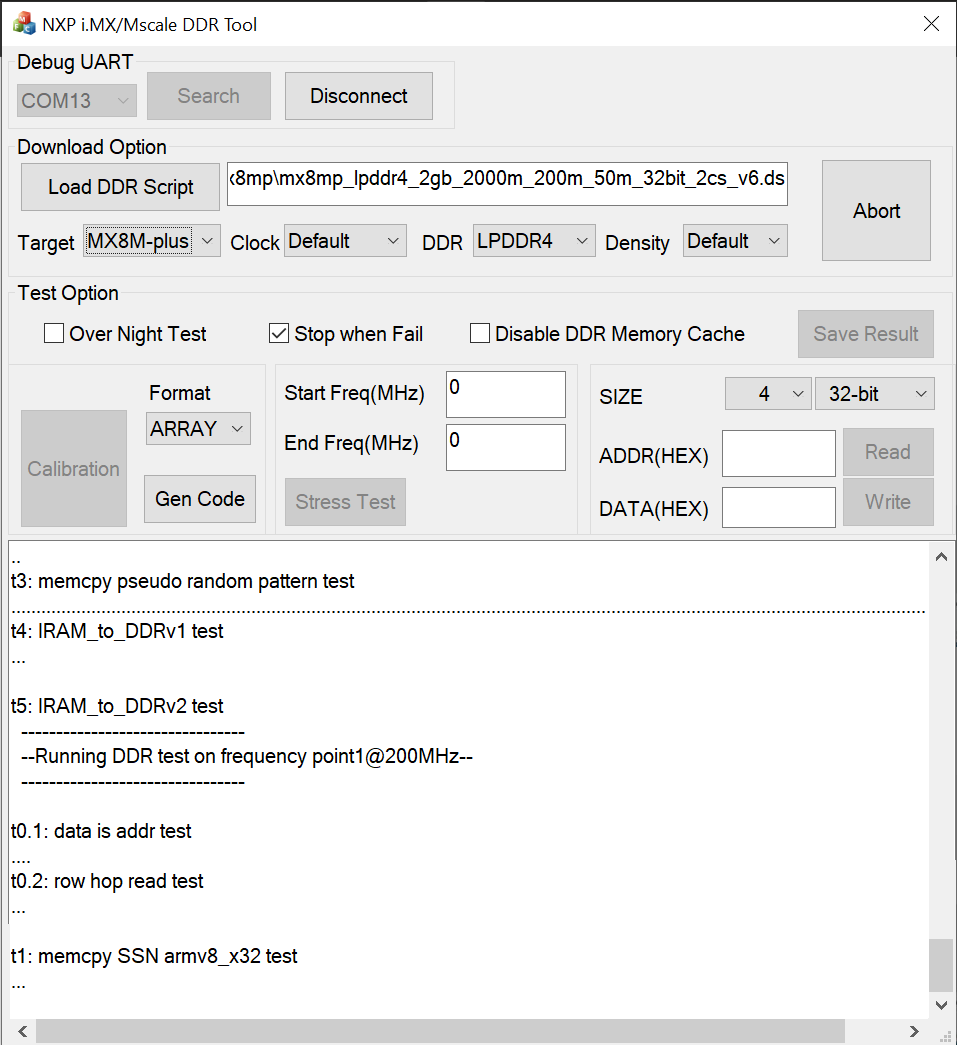Image resolution: width=957 pixels, height=1045 pixels.
Task: Click into the ADDR(HEX) field
Action: [778, 453]
